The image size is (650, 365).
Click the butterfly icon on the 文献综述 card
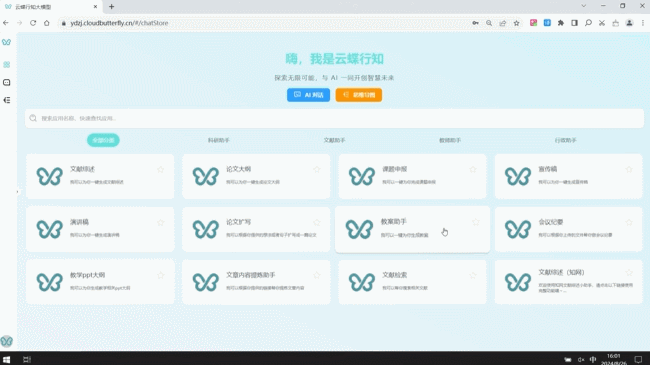pyautogui.click(x=49, y=176)
